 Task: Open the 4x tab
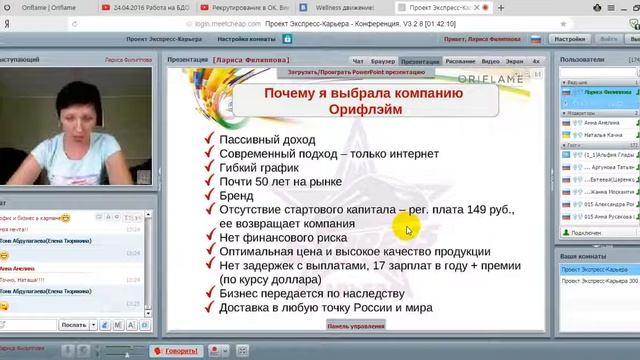[x=536, y=61]
